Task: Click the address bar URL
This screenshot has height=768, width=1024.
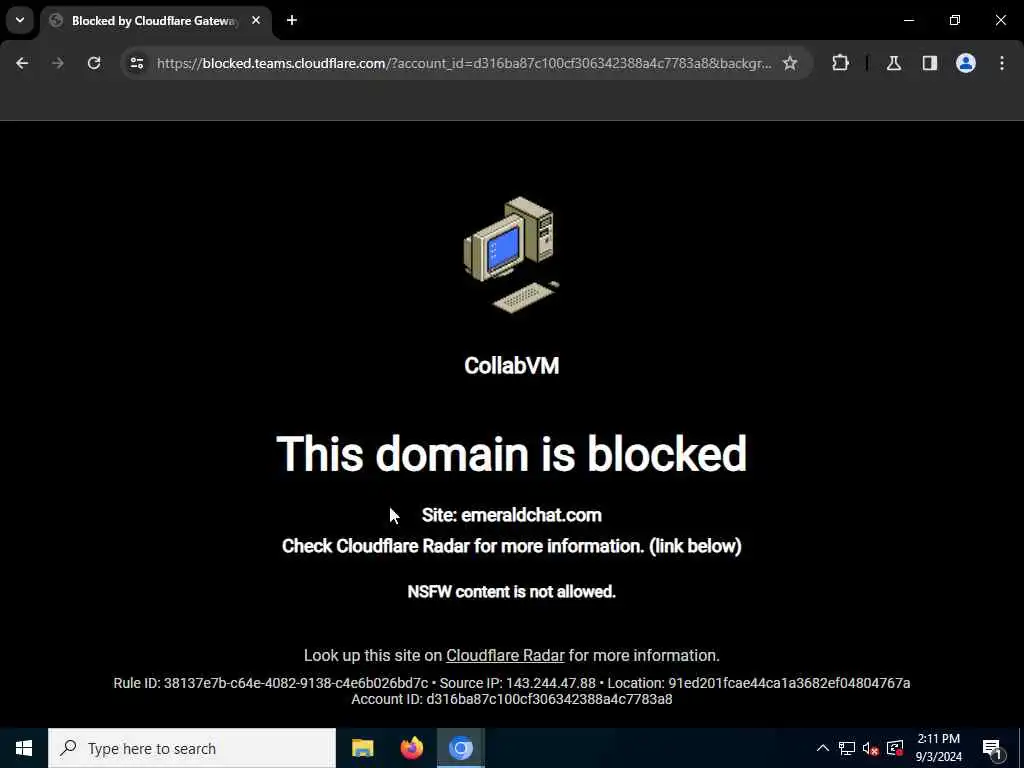Action: [x=464, y=63]
